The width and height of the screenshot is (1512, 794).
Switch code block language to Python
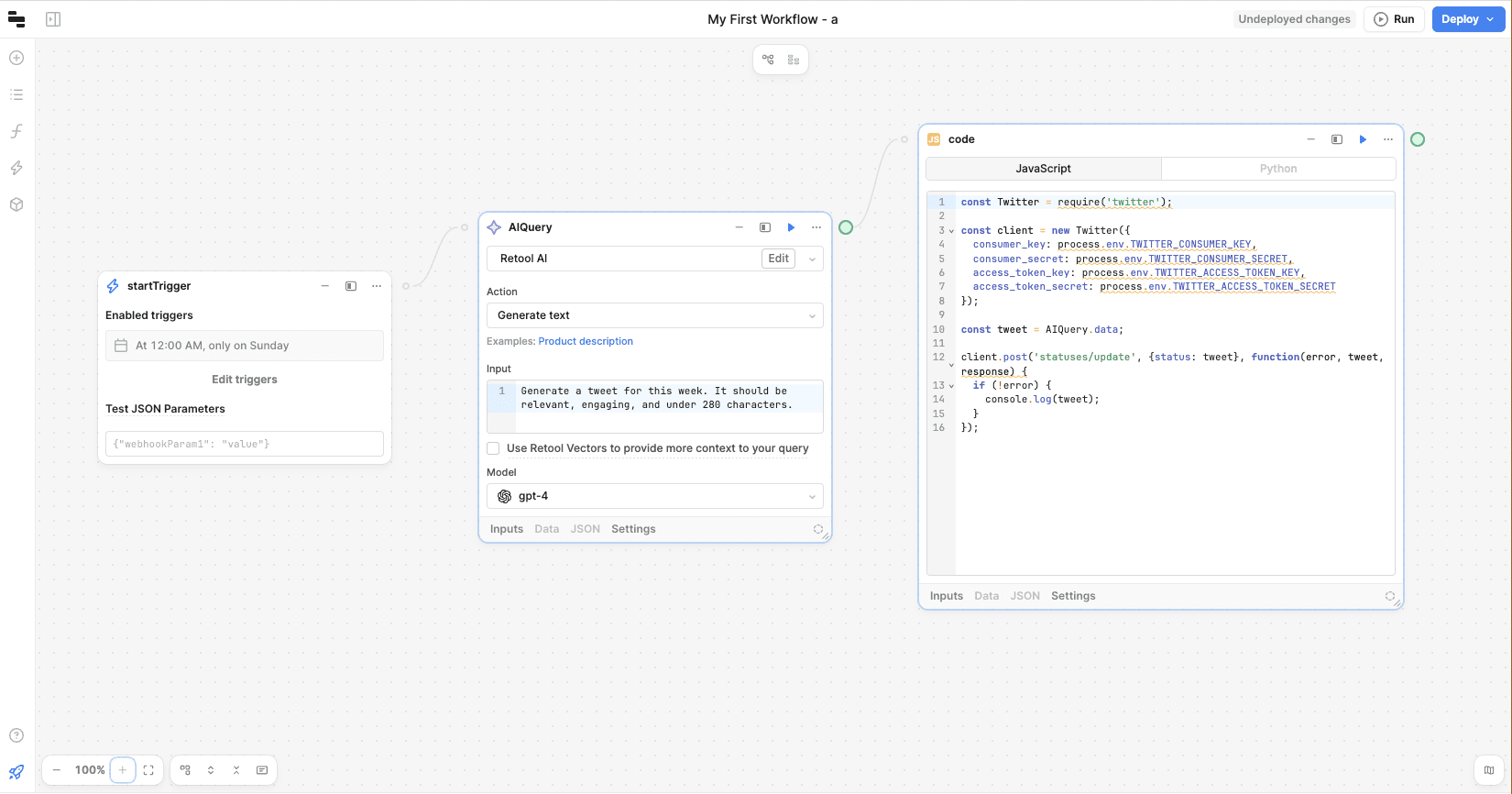[x=1277, y=169]
